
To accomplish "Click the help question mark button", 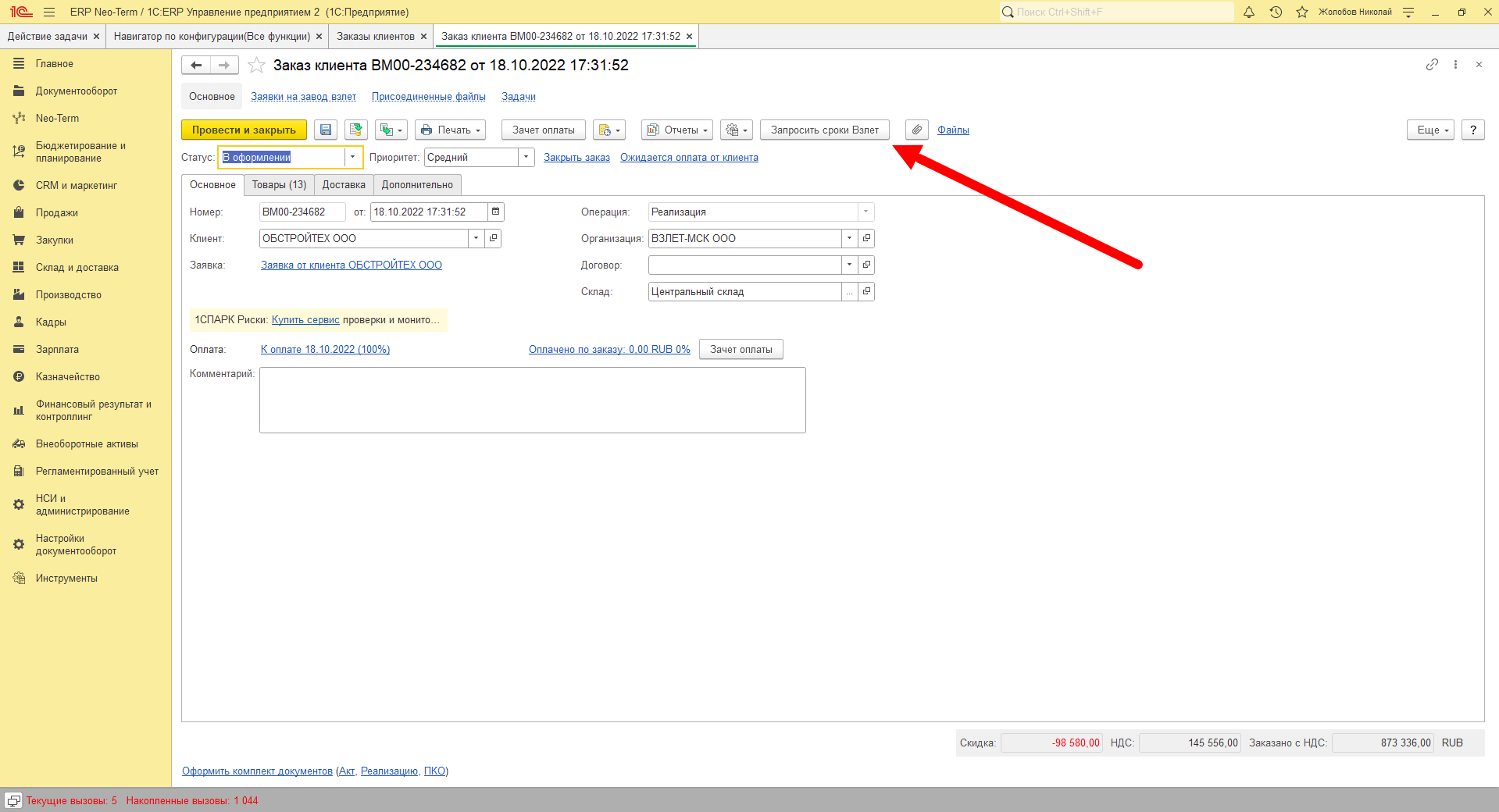I will (x=1473, y=130).
